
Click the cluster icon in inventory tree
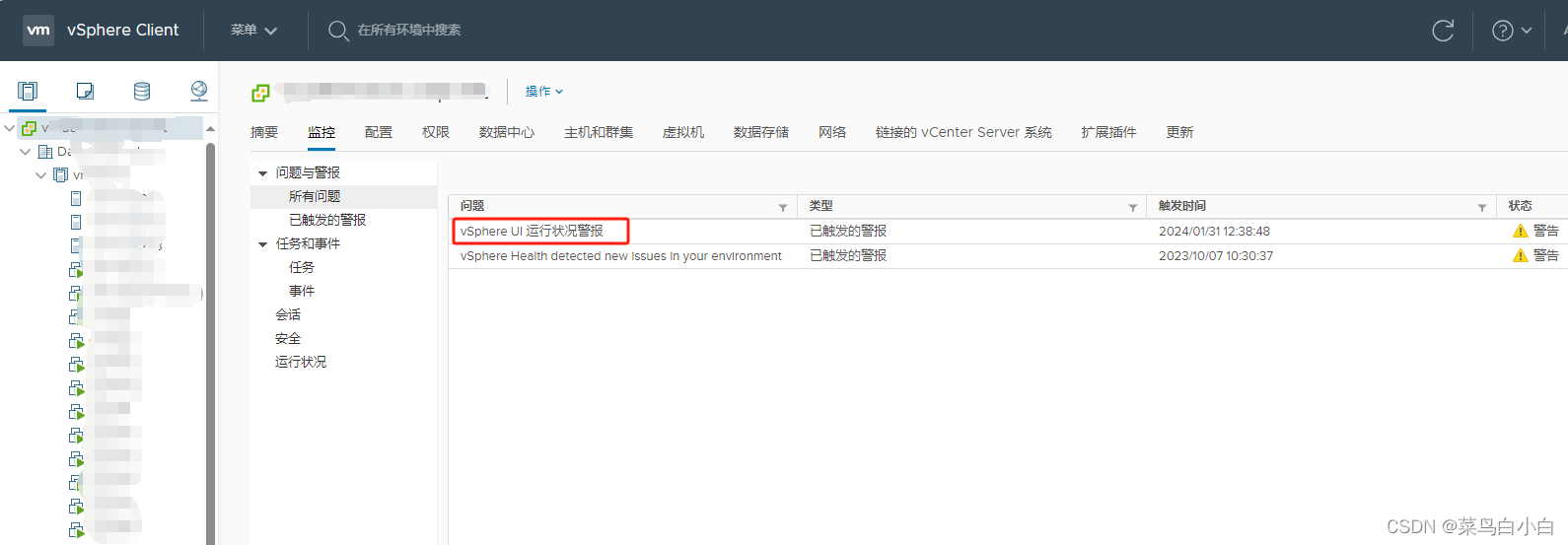pyautogui.click(x=61, y=175)
